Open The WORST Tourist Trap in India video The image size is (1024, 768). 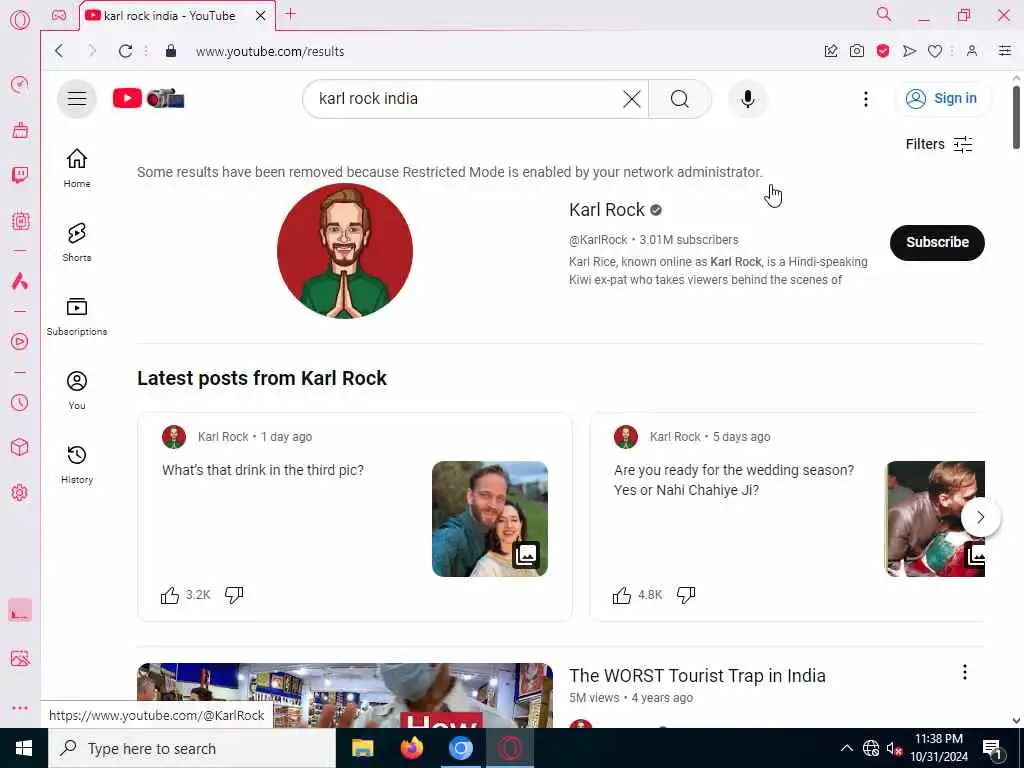coord(697,675)
